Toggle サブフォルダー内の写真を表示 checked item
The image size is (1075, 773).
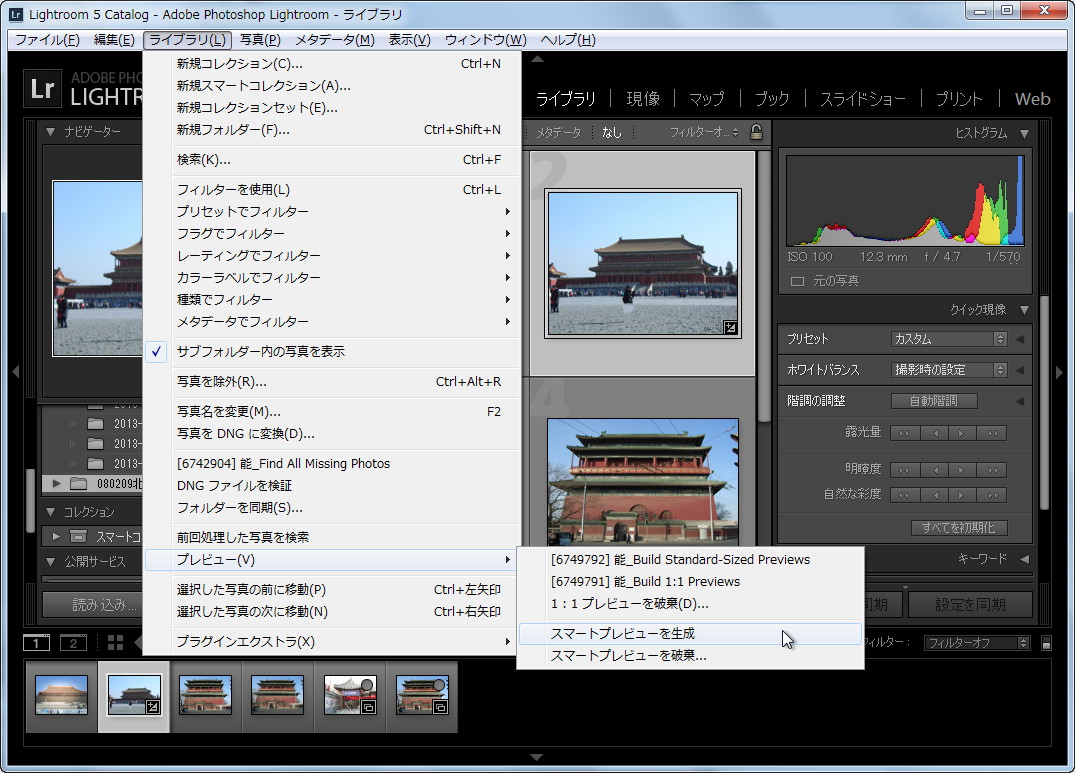[332, 352]
